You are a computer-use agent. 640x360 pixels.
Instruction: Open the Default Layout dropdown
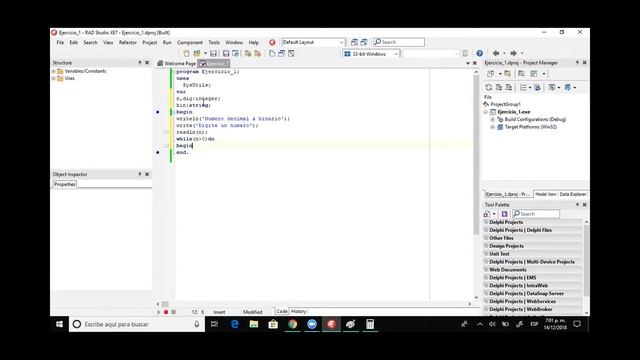coord(341,42)
